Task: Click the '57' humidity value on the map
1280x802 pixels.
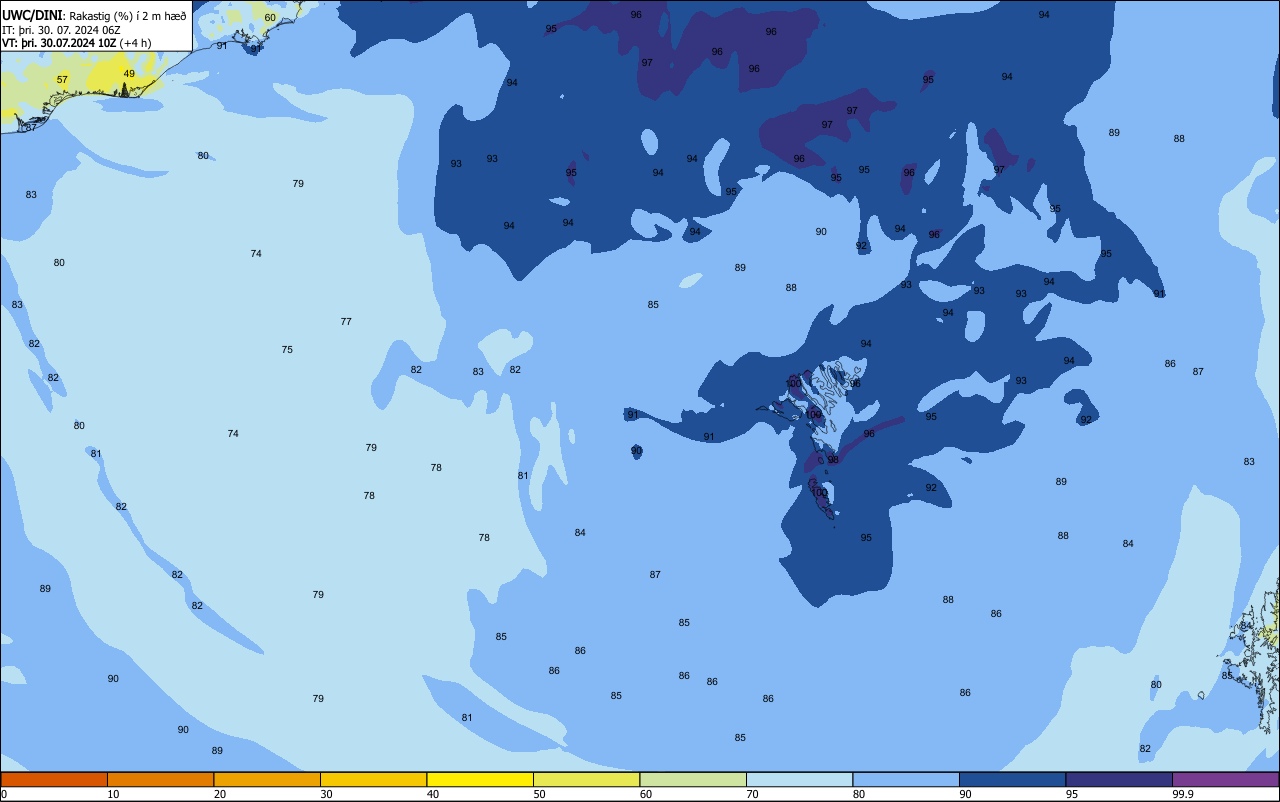Action: click(x=62, y=80)
